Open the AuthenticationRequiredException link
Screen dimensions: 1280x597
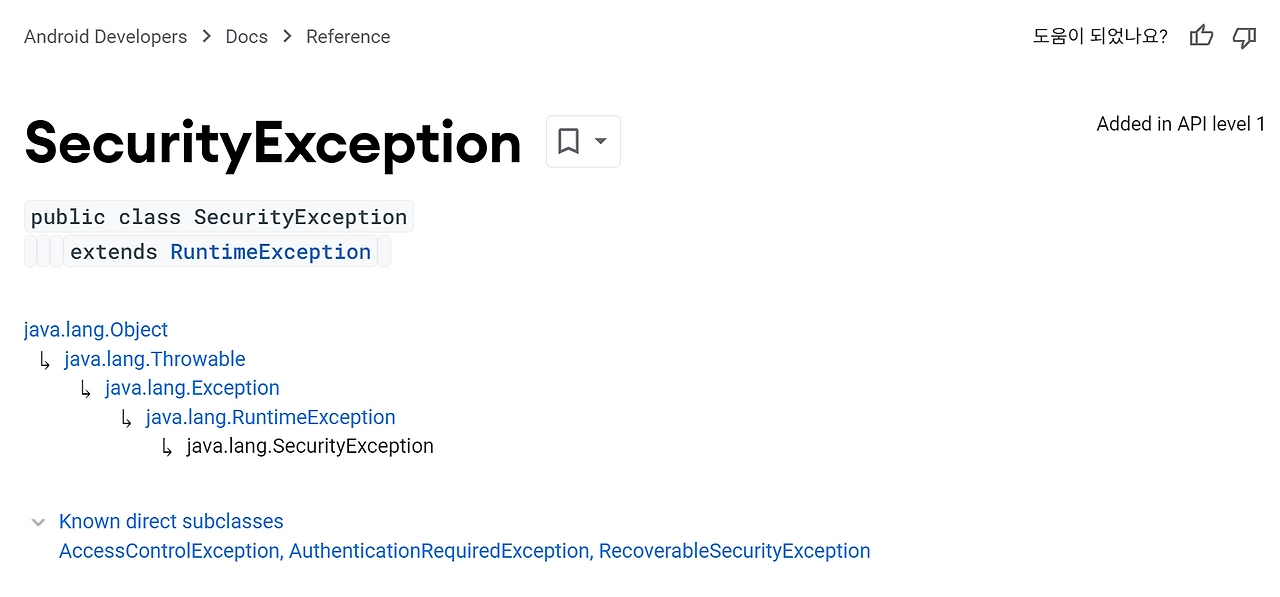pos(439,550)
